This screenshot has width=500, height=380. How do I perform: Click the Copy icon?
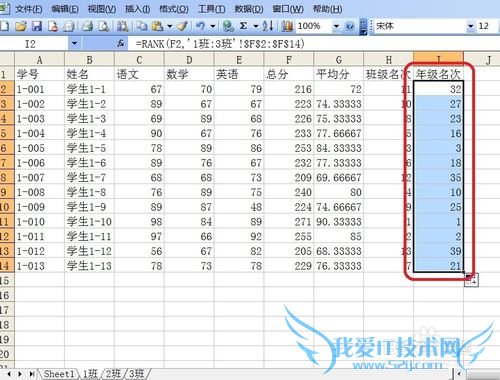143,26
